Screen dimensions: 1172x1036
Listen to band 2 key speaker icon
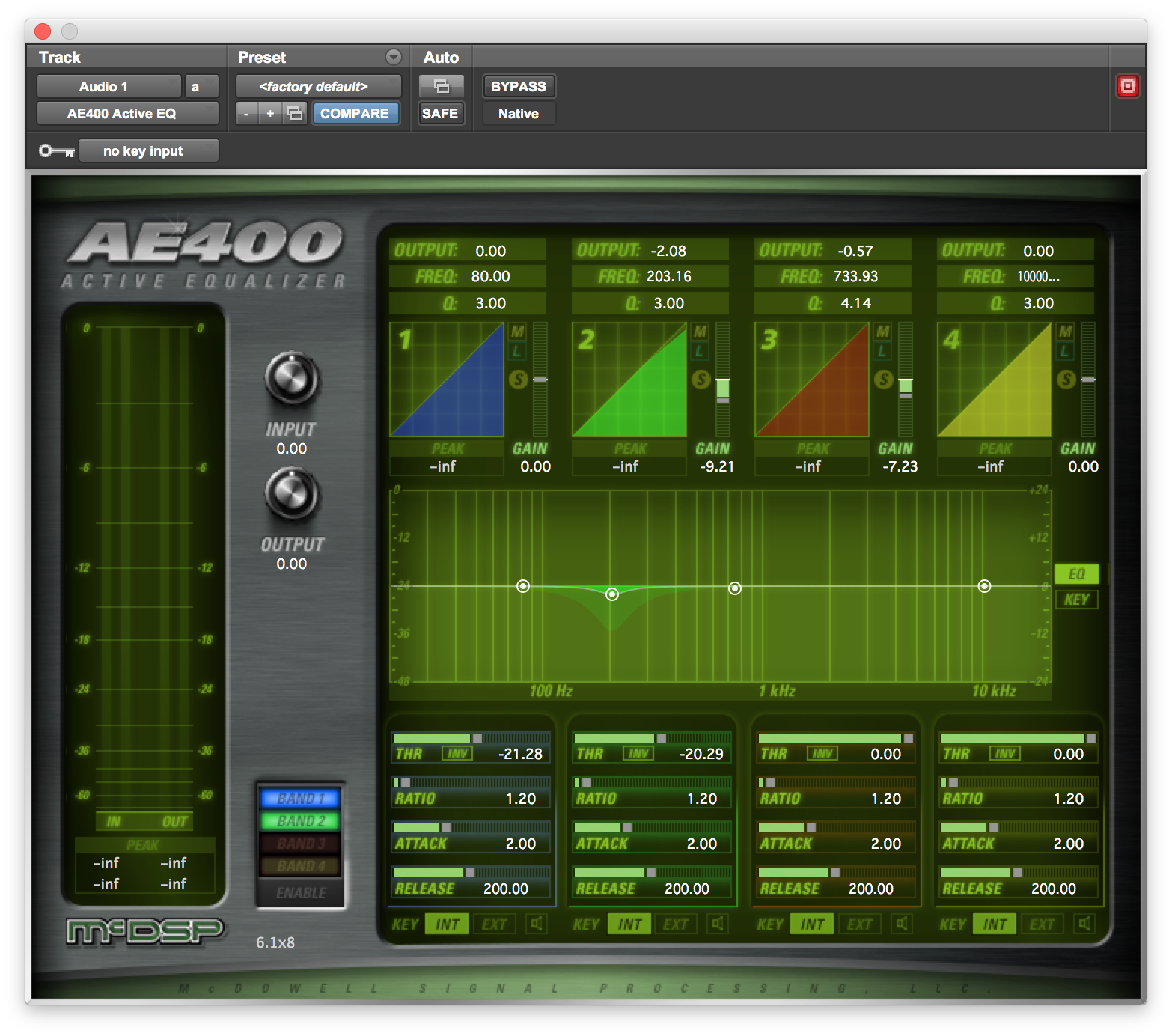718,924
